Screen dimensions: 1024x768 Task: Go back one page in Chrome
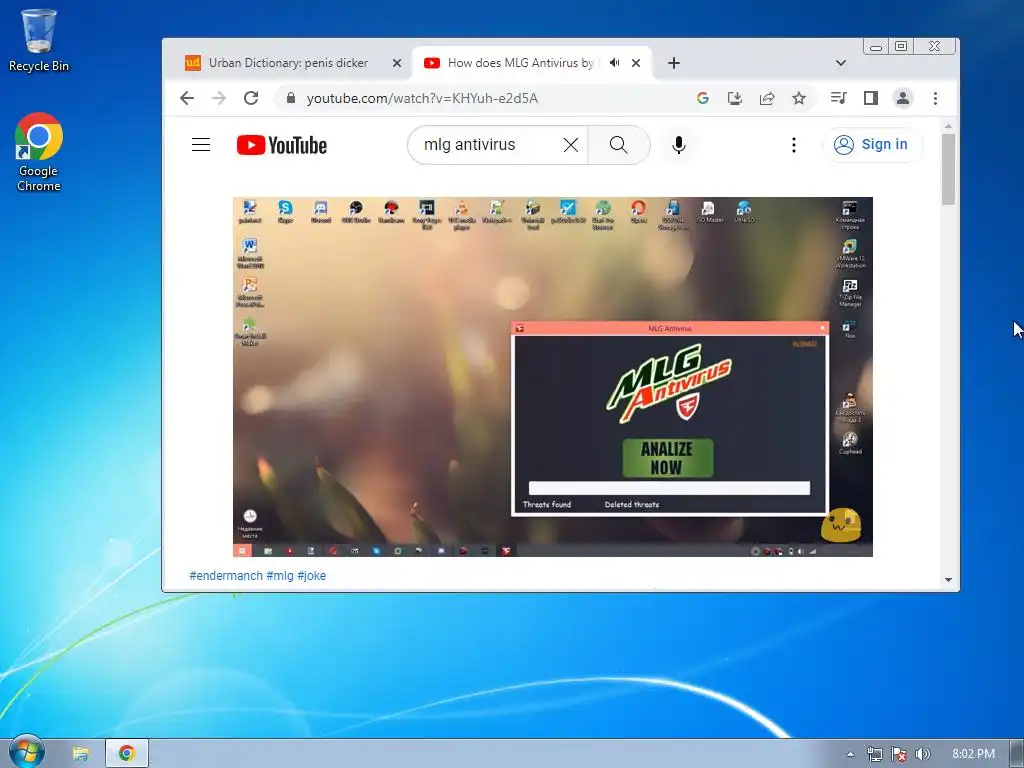187,98
